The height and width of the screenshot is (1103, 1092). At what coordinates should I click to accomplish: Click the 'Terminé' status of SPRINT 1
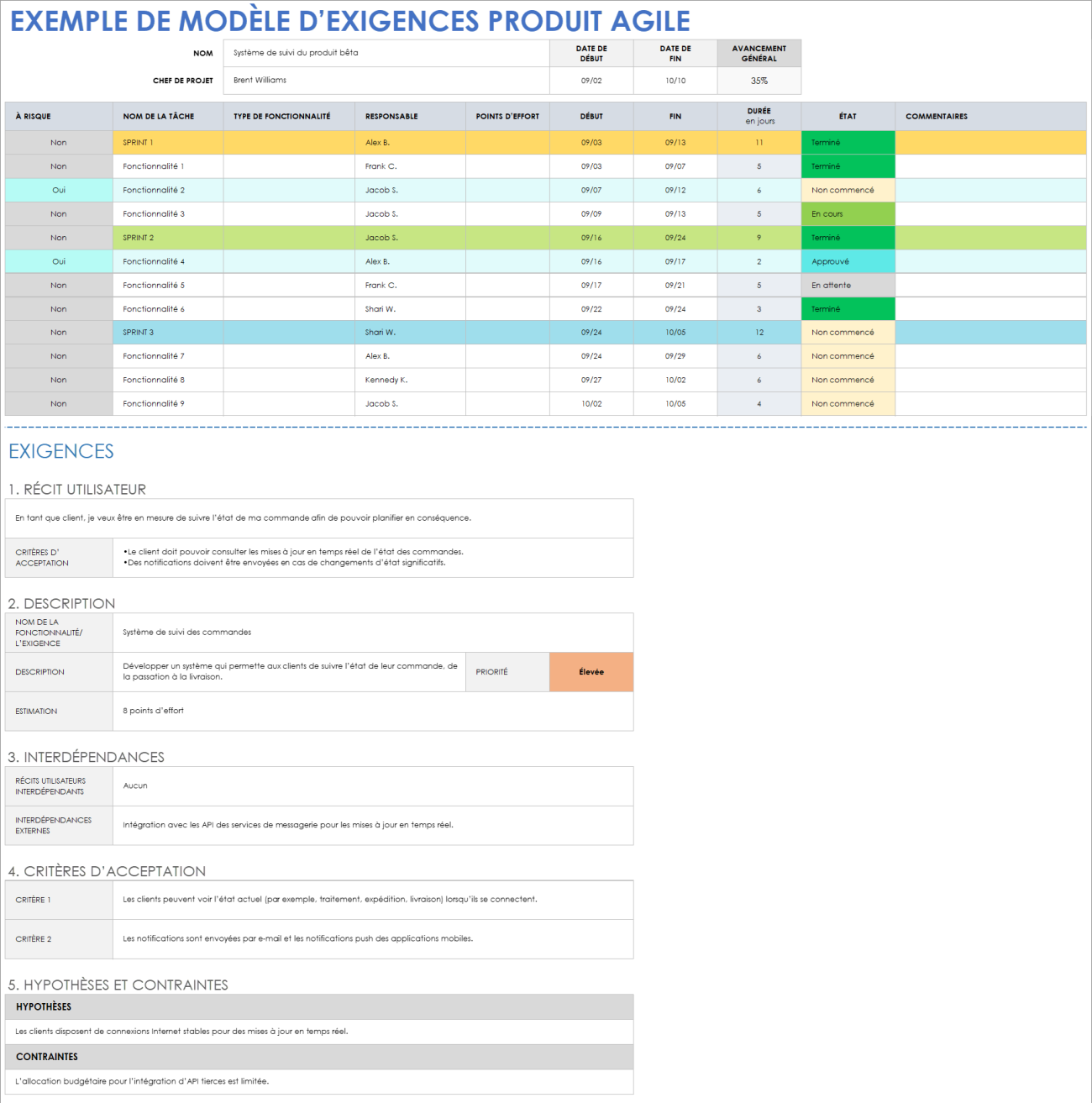click(847, 142)
